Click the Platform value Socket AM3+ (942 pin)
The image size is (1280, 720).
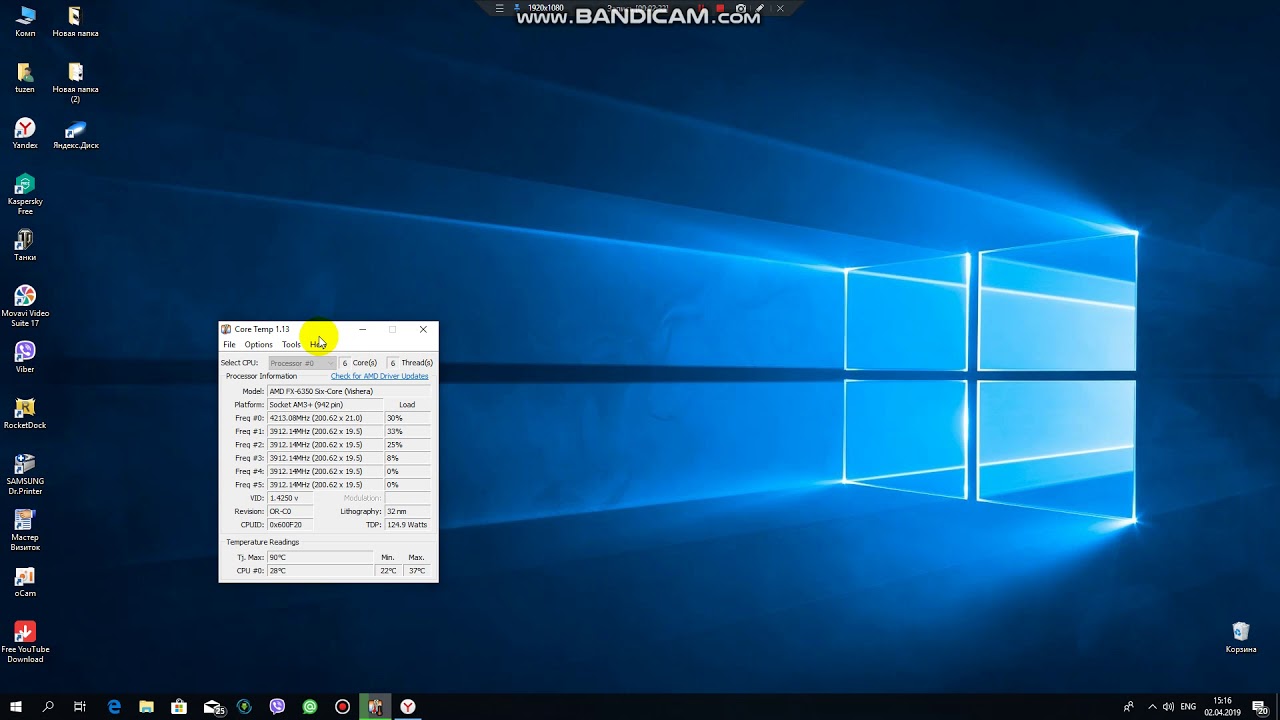coord(325,405)
